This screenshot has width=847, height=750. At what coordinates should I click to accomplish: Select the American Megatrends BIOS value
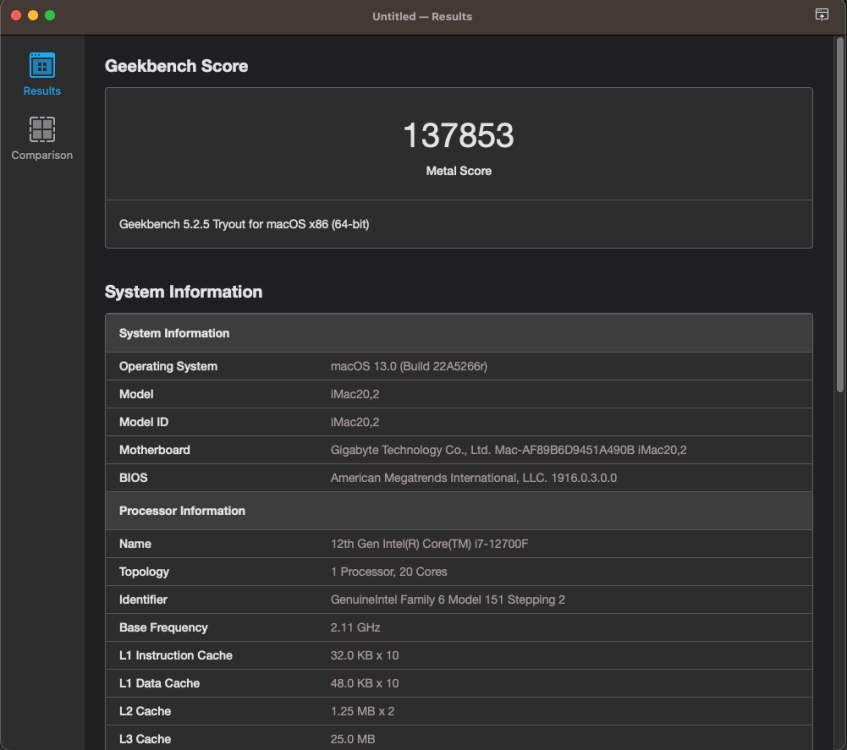474,478
